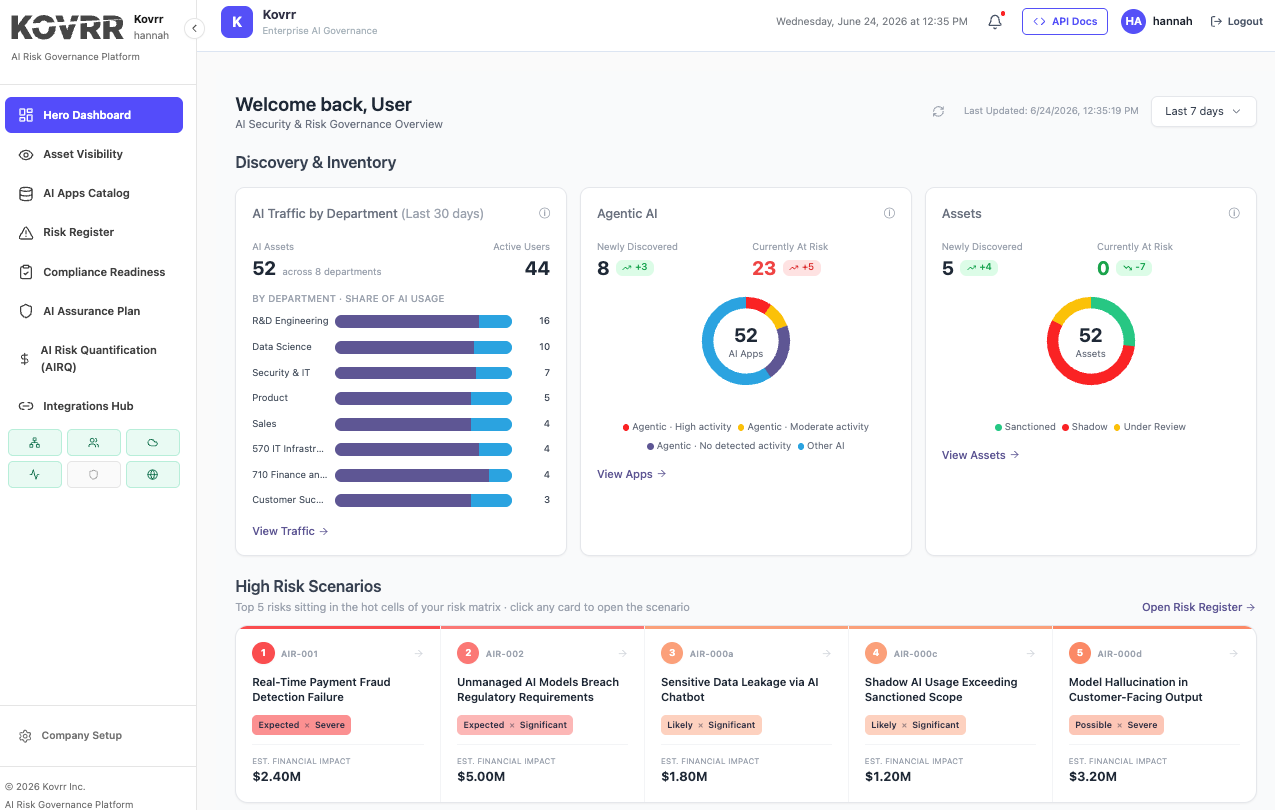Open the Sensitive Data Leakage scenario card

[x=747, y=714]
